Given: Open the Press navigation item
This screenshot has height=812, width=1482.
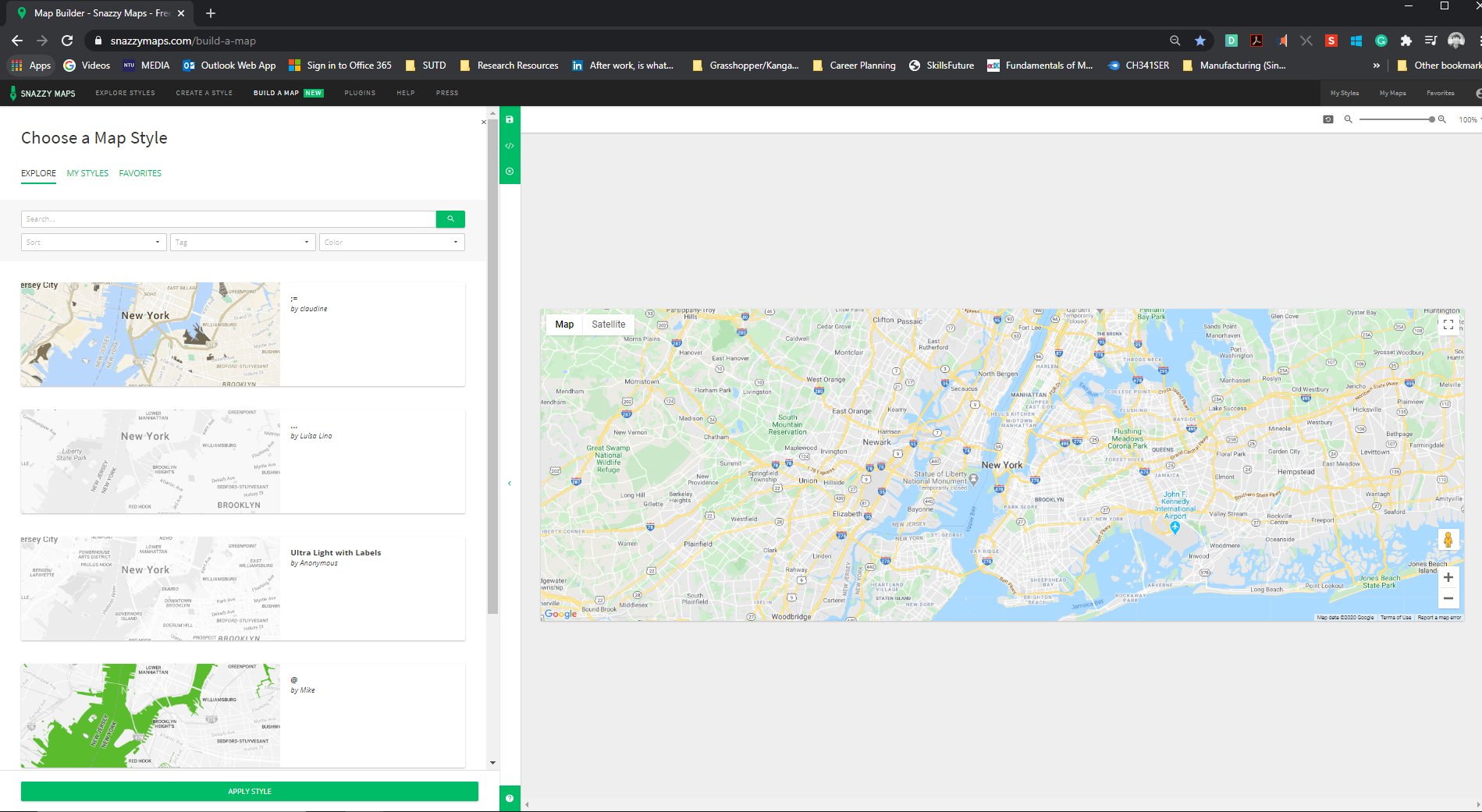Looking at the screenshot, I should 447,93.
